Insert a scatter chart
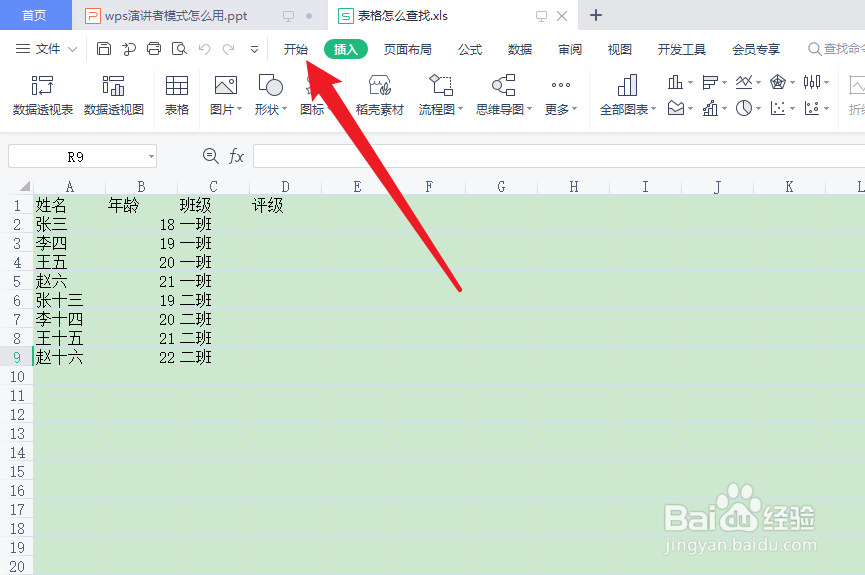The width and height of the screenshot is (865, 575). 778,108
